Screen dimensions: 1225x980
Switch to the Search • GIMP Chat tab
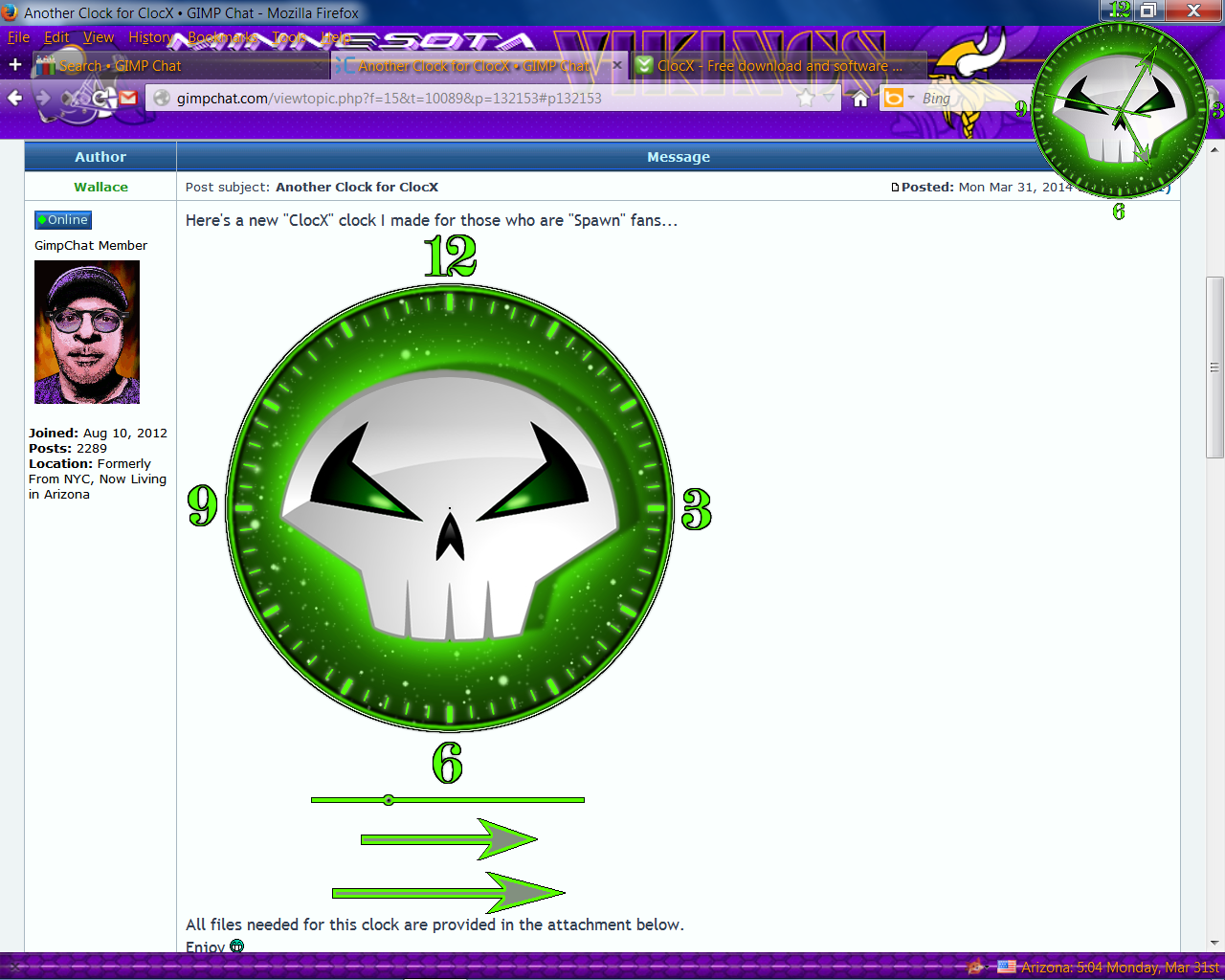[181, 66]
